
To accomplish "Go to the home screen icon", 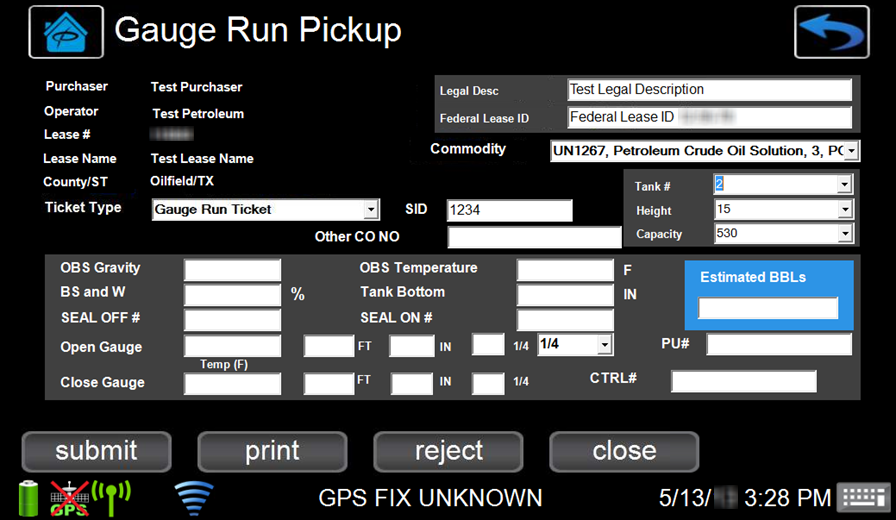I will 66,32.
